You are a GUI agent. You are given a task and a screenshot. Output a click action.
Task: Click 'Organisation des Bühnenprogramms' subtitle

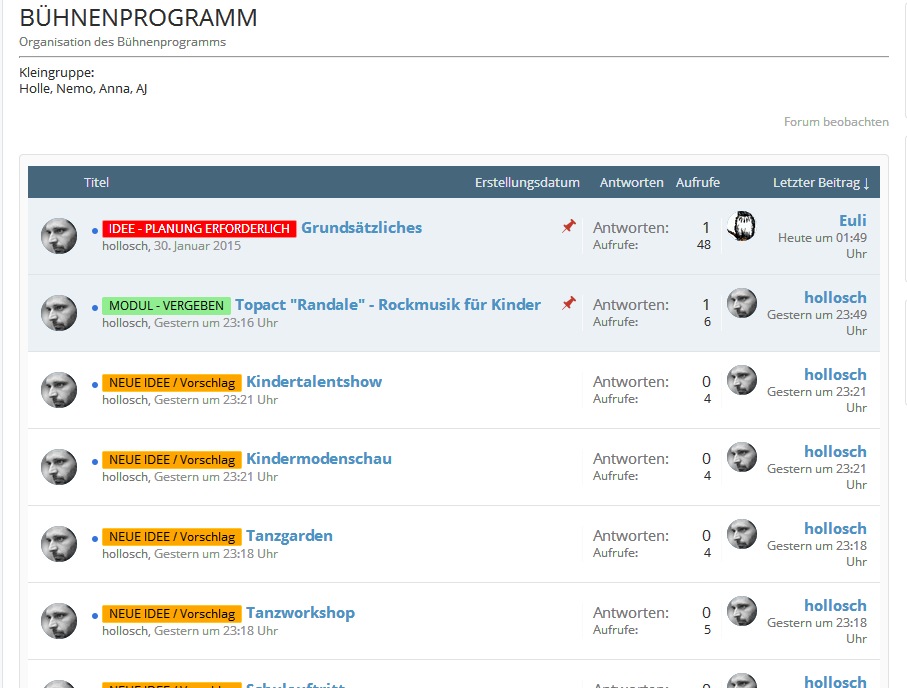[123, 42]
